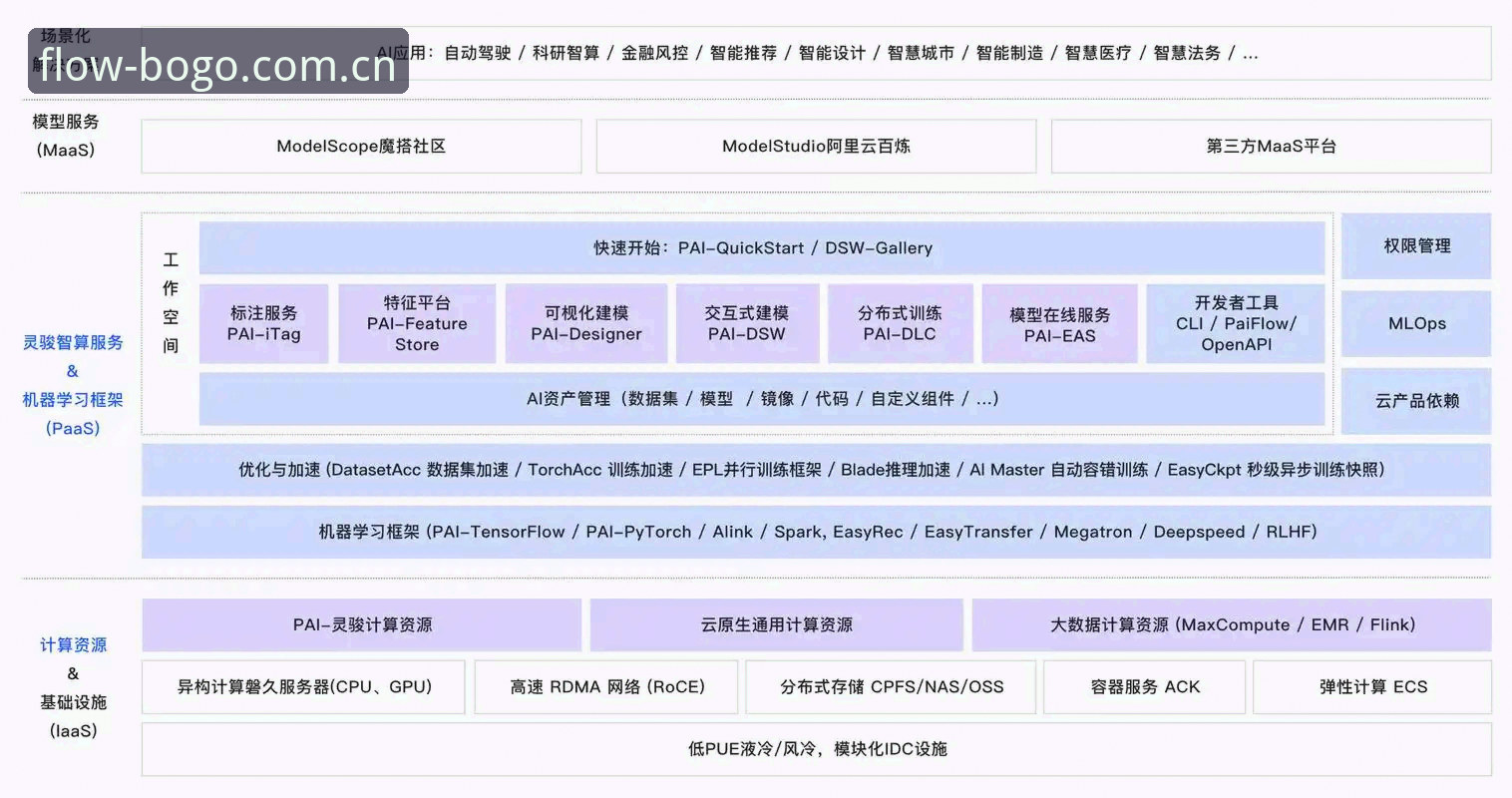The image size is (1512, 798).
Task: Click the 模型服务 (MaaS) layer label
Action: [66, 136]
